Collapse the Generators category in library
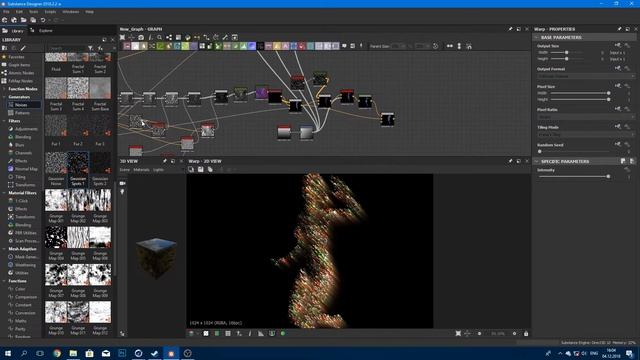 pos(4,97)
